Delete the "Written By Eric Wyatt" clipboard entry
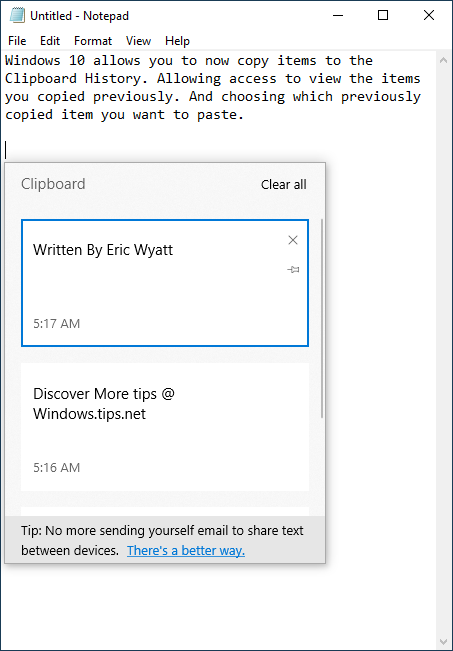This screenshot has height=651, width=453. click(293, 240)
